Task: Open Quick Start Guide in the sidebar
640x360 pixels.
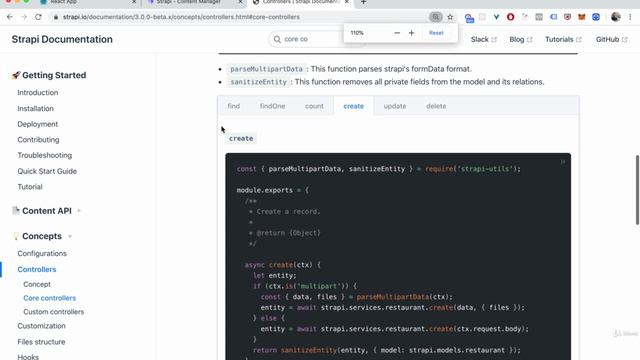Action: 47,171
